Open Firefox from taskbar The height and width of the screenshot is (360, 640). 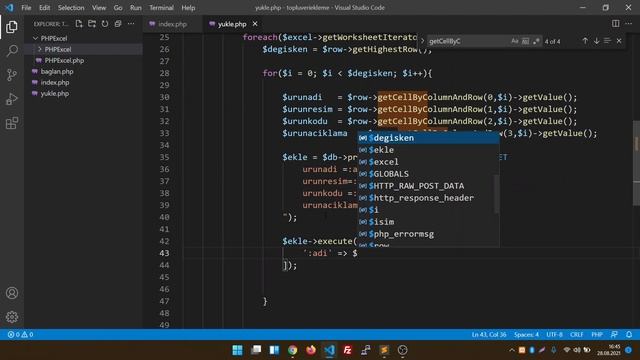[311, 350]
